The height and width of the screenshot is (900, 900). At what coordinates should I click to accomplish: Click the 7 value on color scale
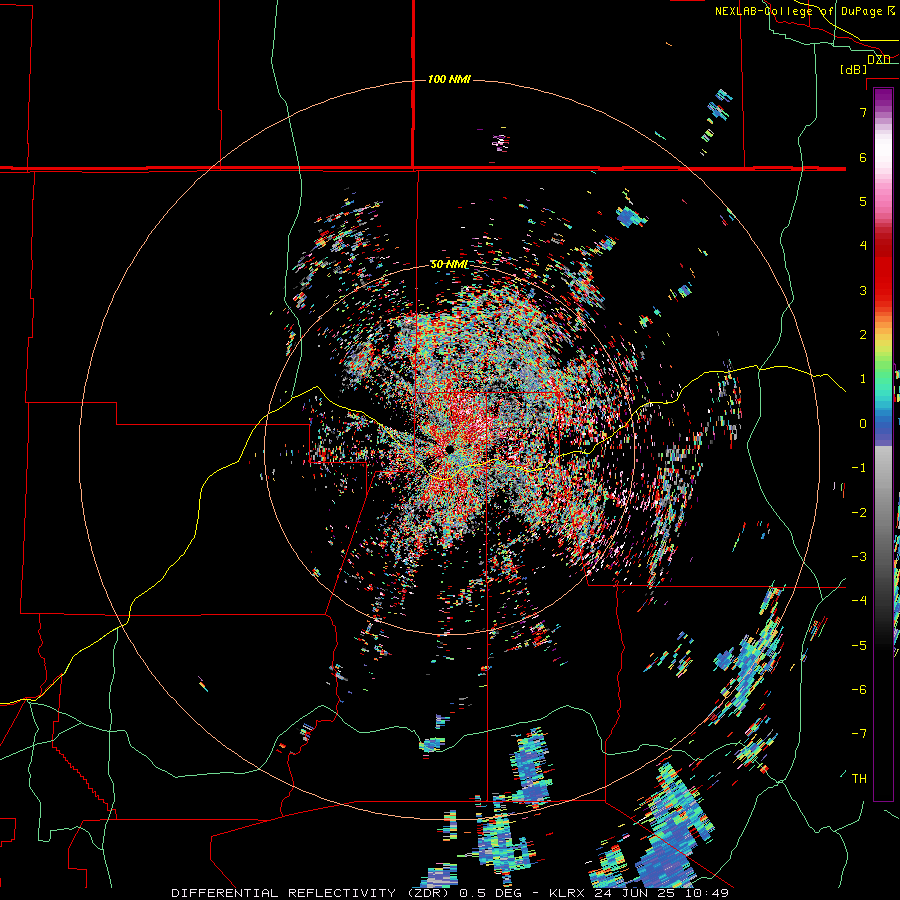[x=863, y=112]
